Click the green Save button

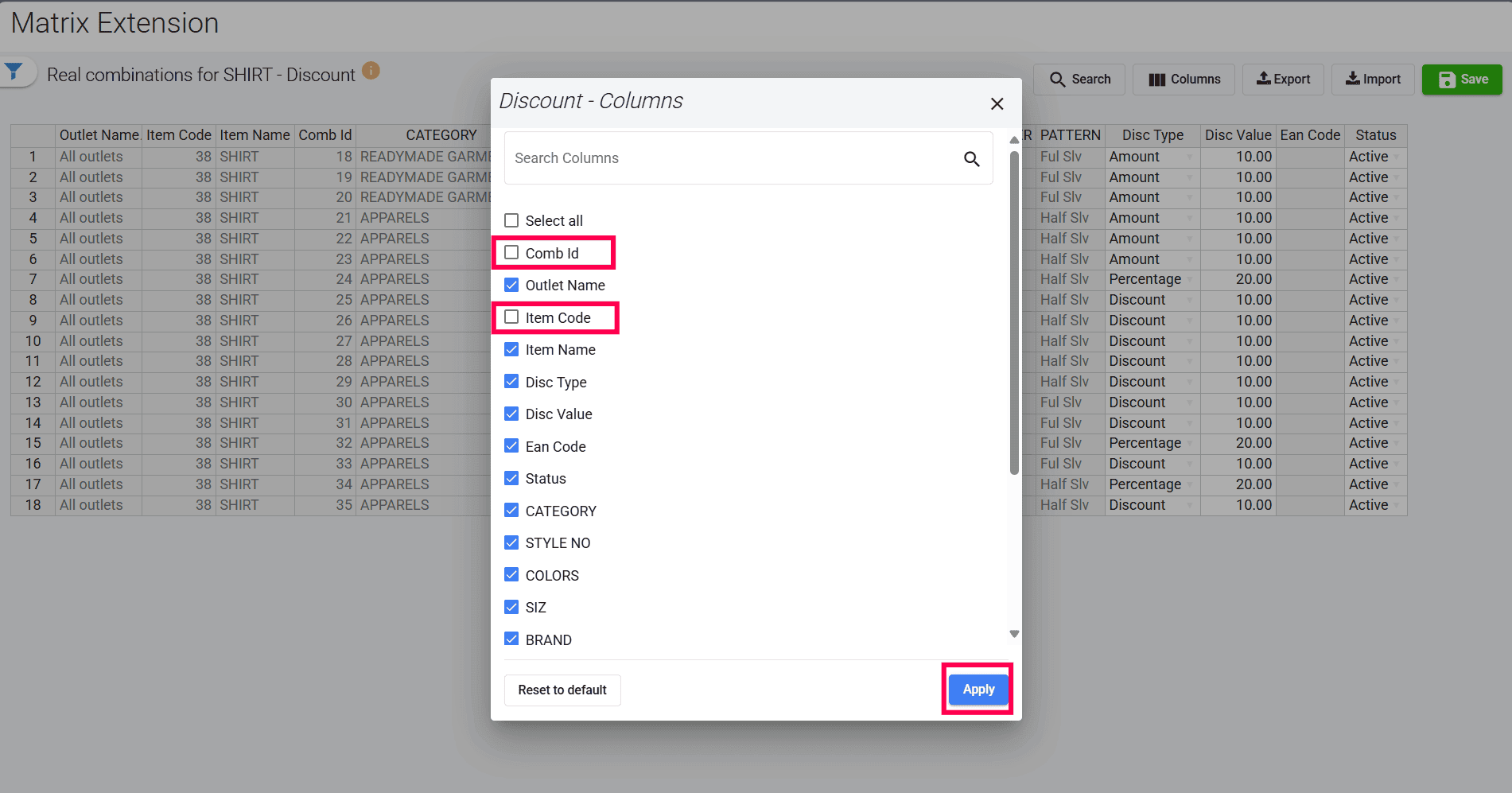(x=1462, y=80)
